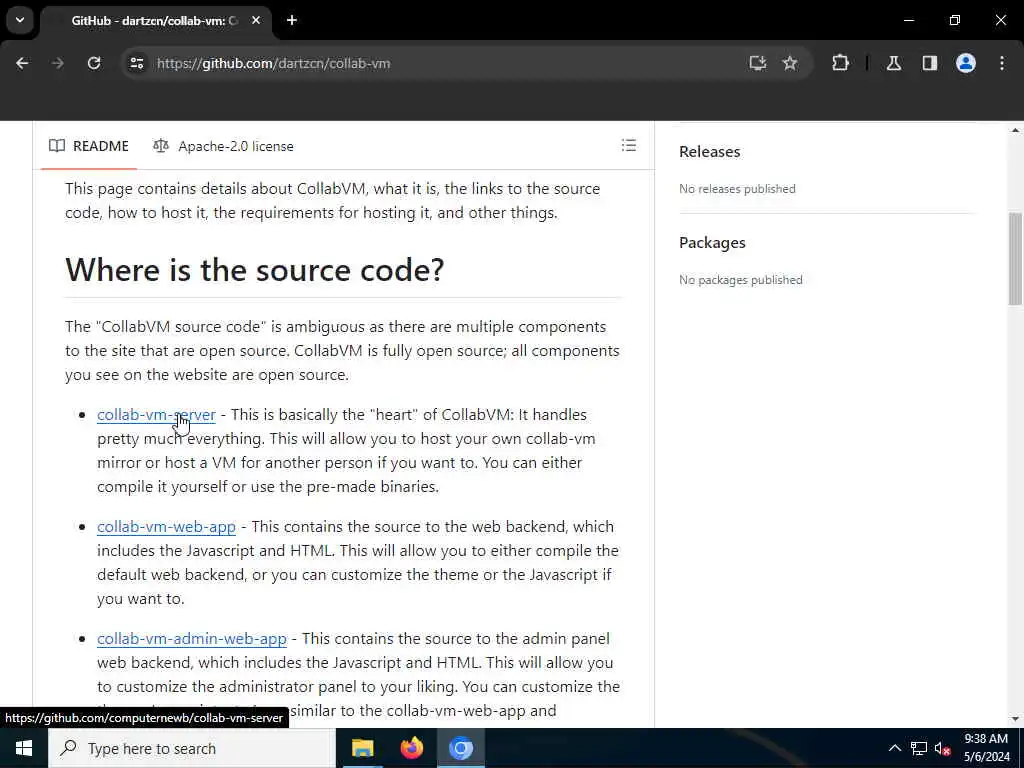This screenshot has width=1024, height=768.
Task: Open File Explorer from the taskbar
Action: click(x=362, y=748)
